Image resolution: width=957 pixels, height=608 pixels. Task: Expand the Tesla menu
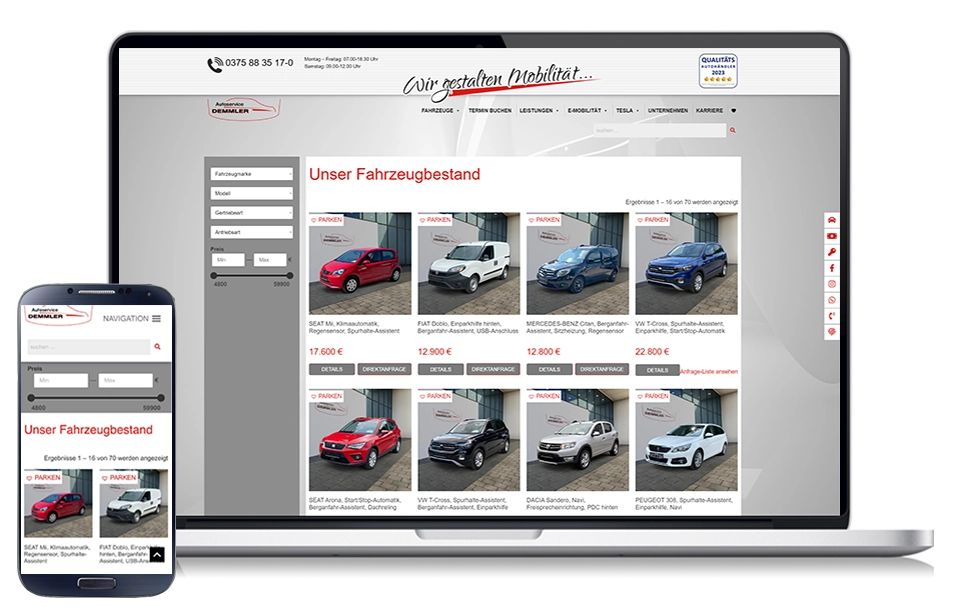(627, 110)
